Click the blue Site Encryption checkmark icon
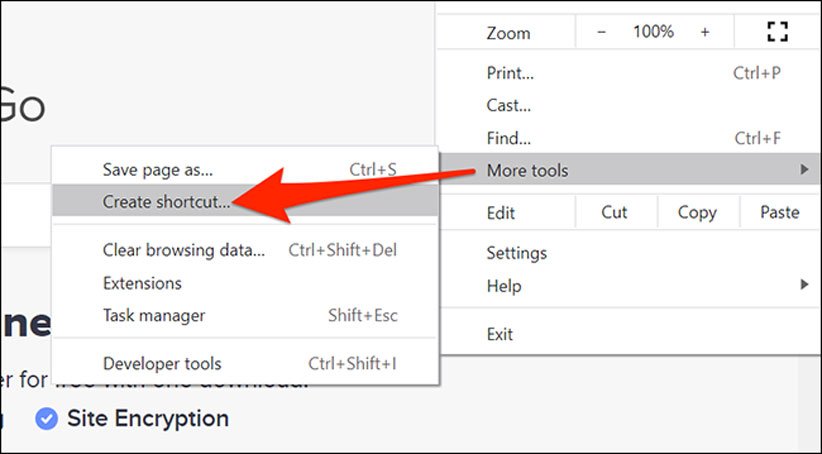This screenshot has width=822, height=454. [46, 418]
